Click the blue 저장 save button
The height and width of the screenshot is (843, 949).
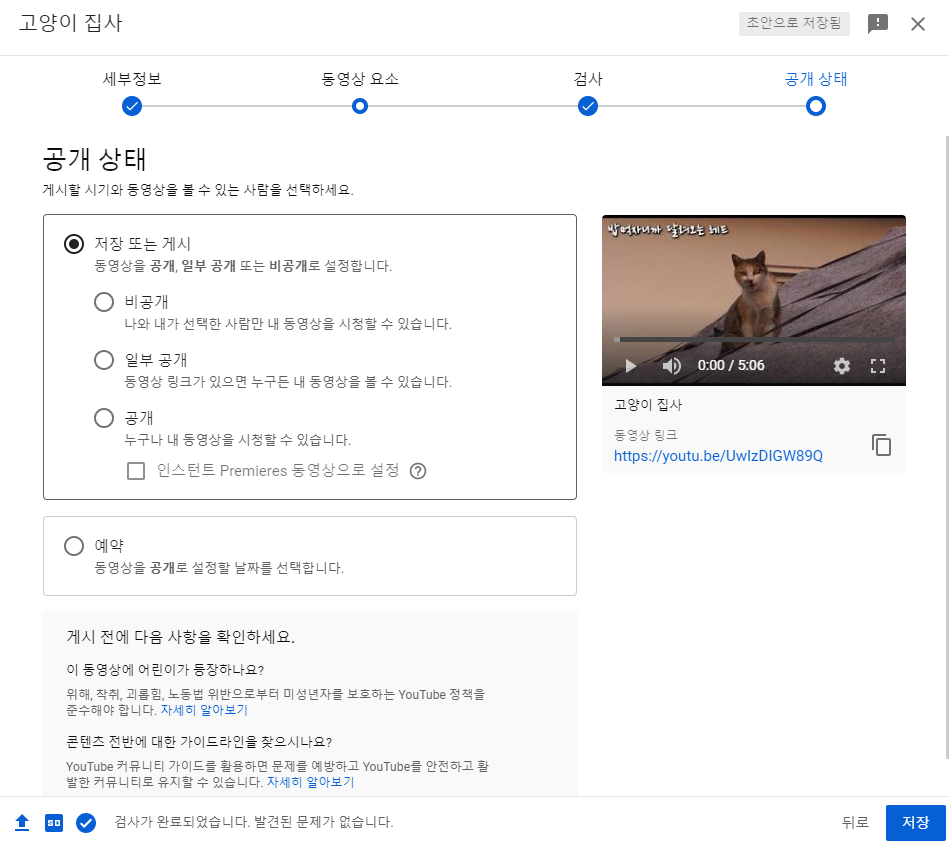point(915,822)
